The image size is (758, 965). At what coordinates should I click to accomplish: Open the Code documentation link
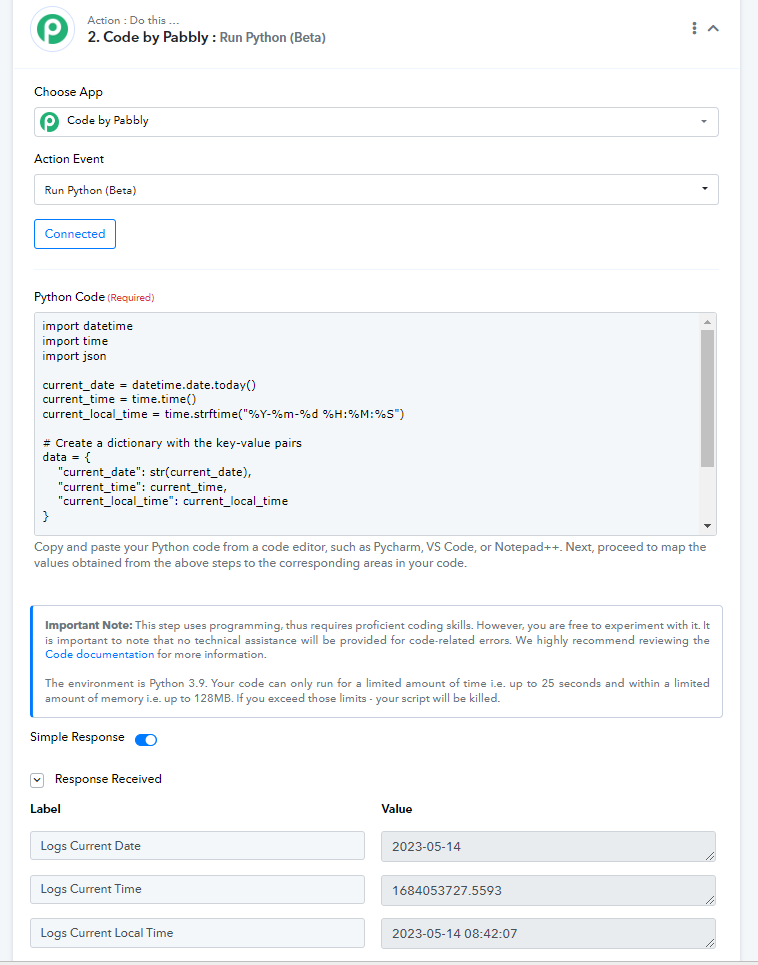click(100, 654)
